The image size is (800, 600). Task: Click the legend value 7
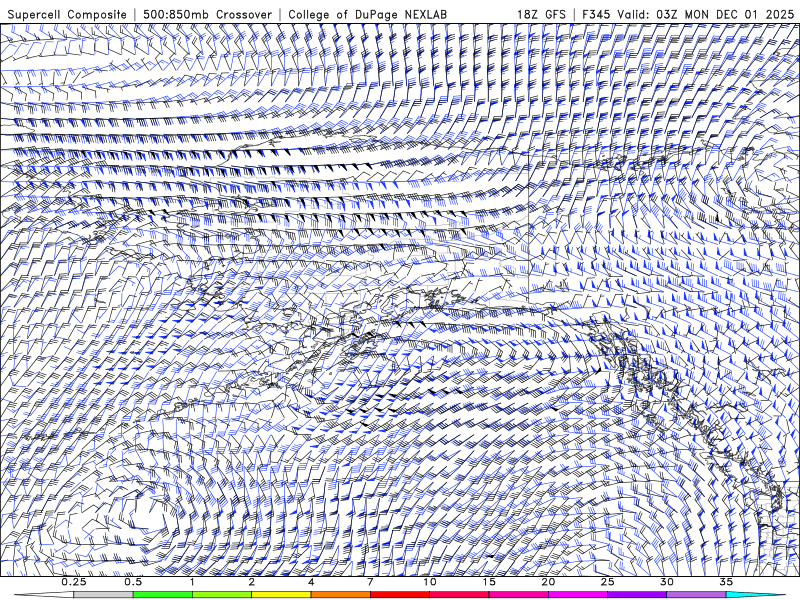(x=370, y=582)
